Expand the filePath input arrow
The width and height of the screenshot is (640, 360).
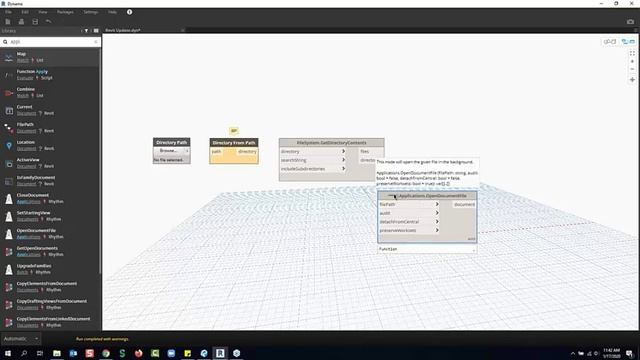437,204
